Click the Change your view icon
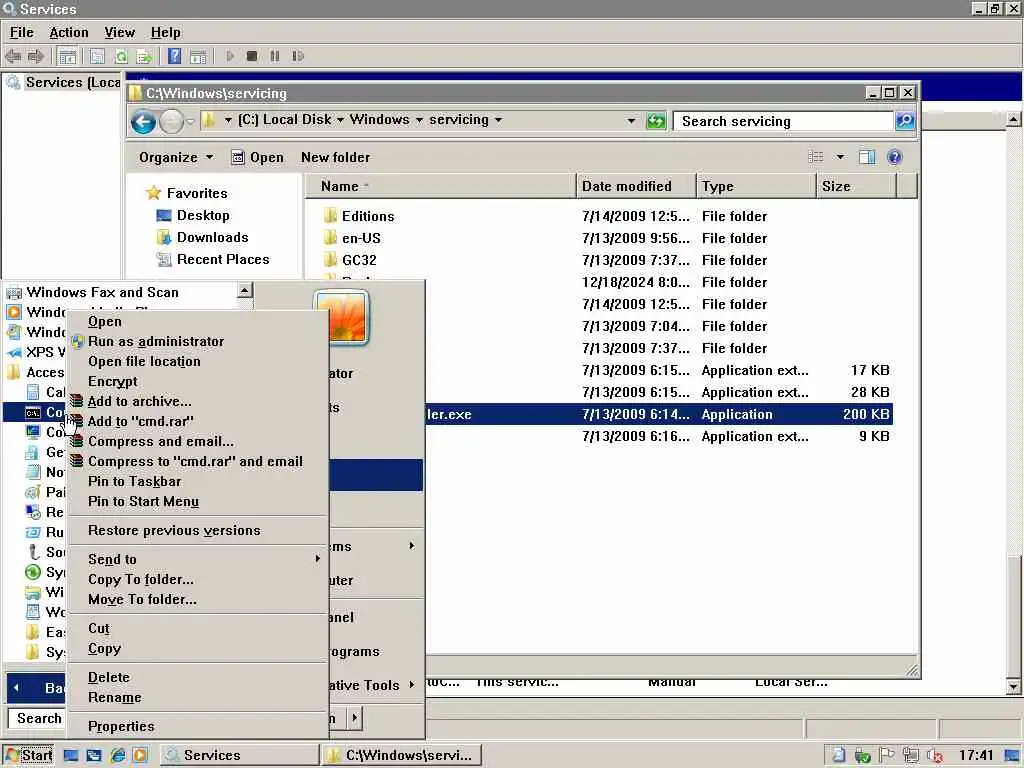 816,157
